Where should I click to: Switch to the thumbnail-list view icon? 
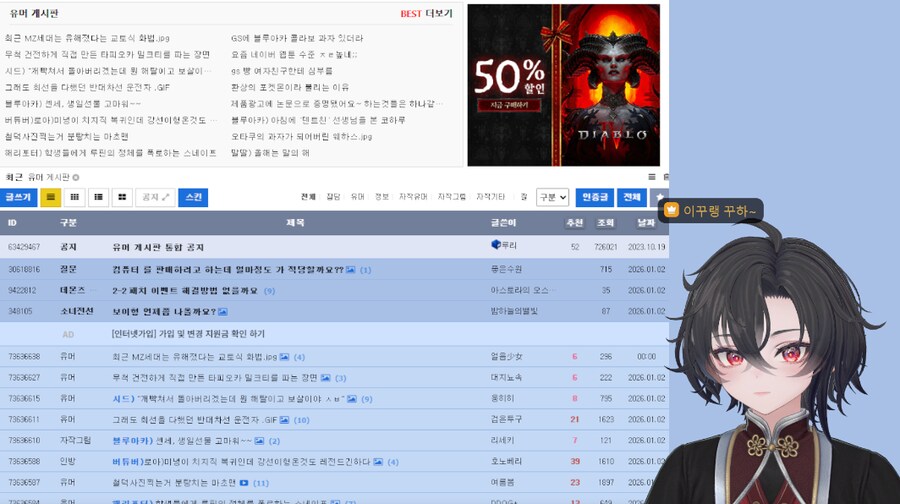pos(98,197)
